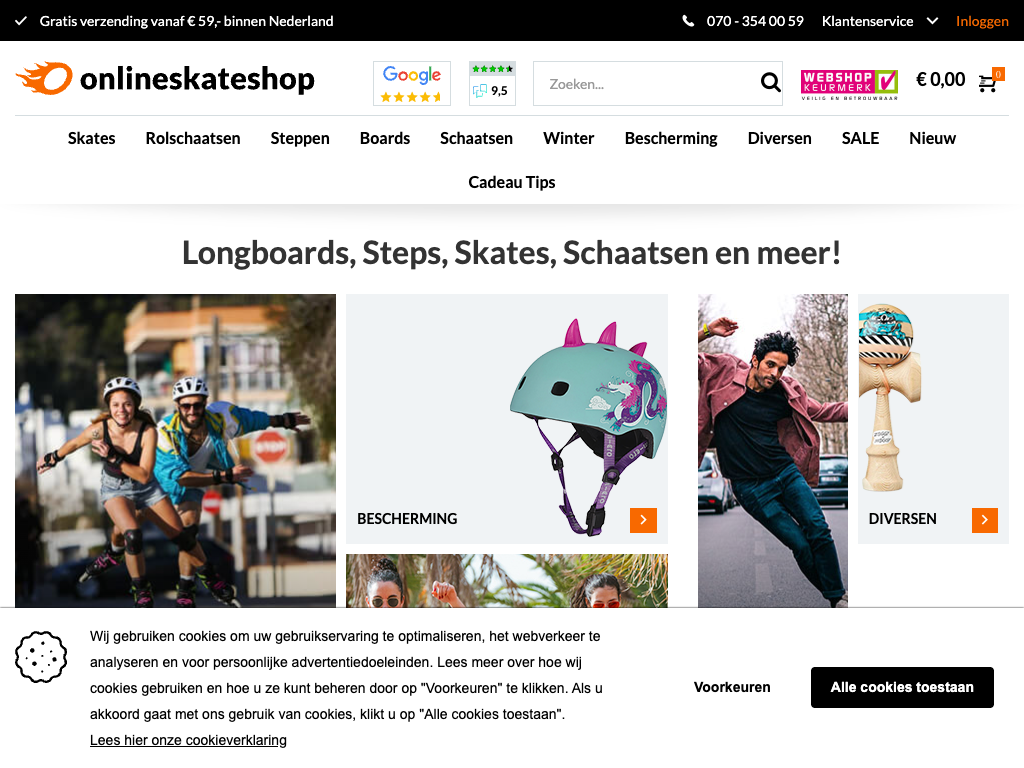Click the orange arrow on Diversen tile
This screenshot has width=1024, height=768.
[x=984, y=520]
